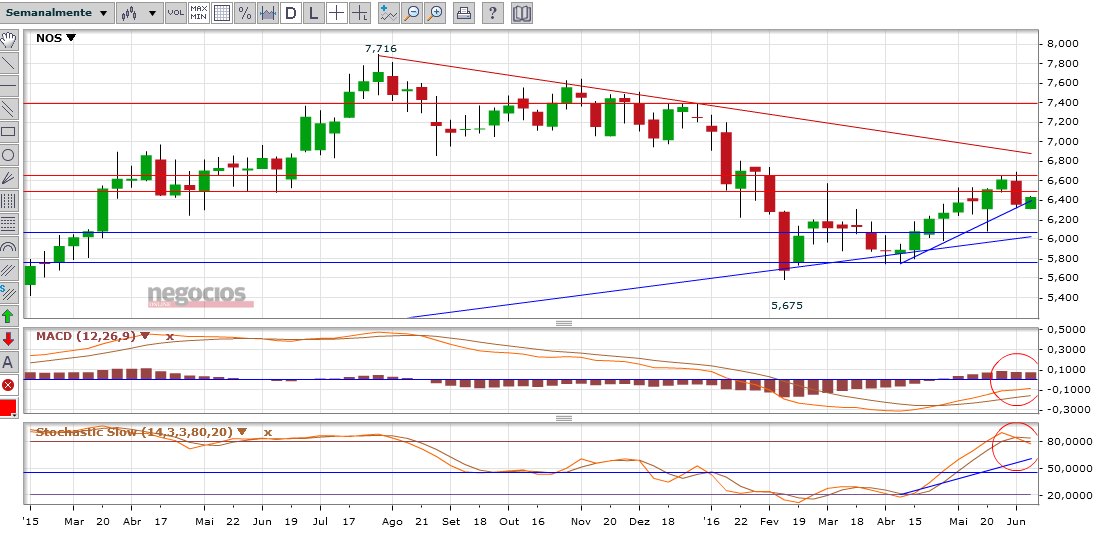Remove the MACD indicator with x

point(169,336)
